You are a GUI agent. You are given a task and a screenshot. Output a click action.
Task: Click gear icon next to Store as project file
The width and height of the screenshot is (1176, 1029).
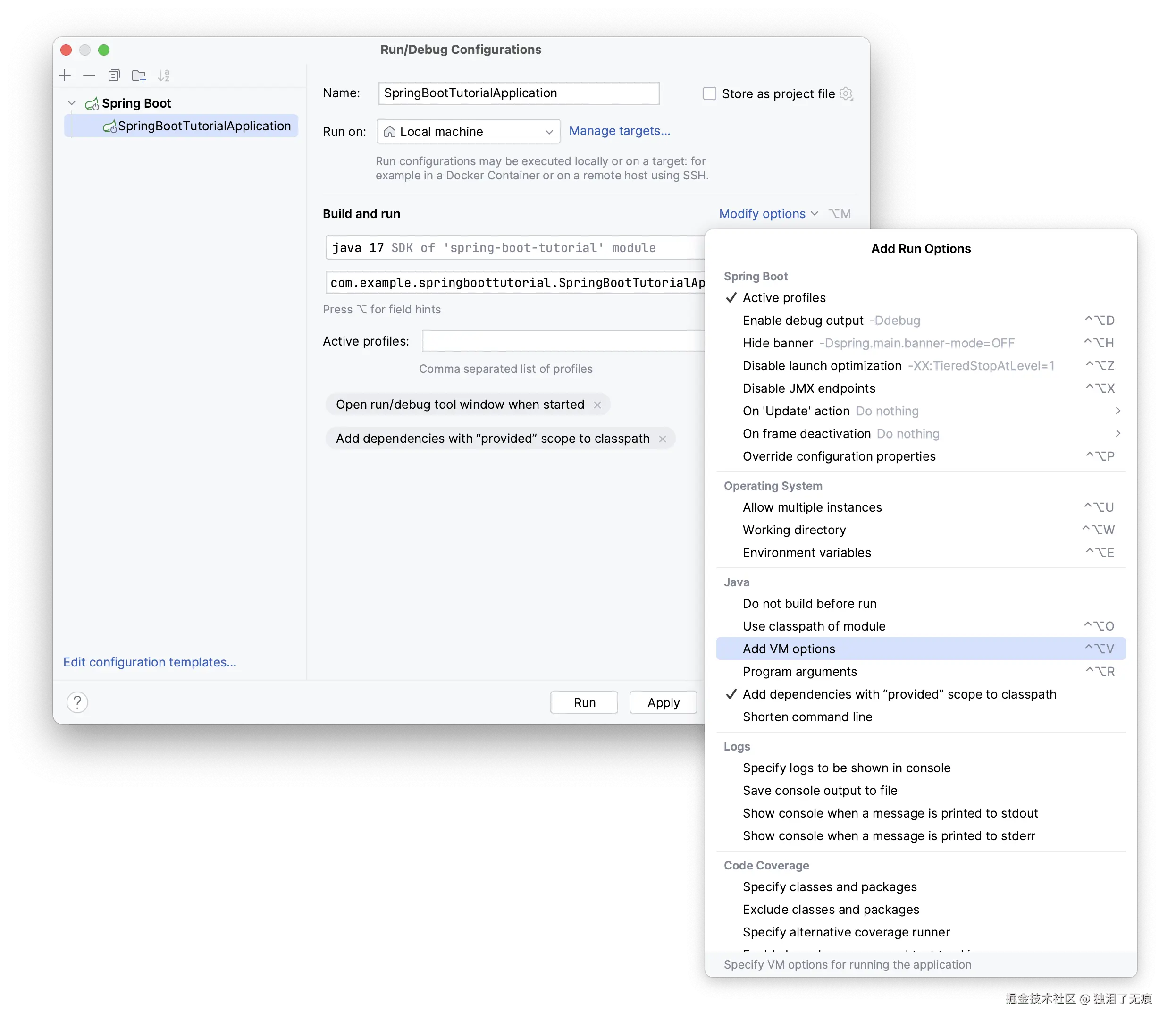(846, 93)
